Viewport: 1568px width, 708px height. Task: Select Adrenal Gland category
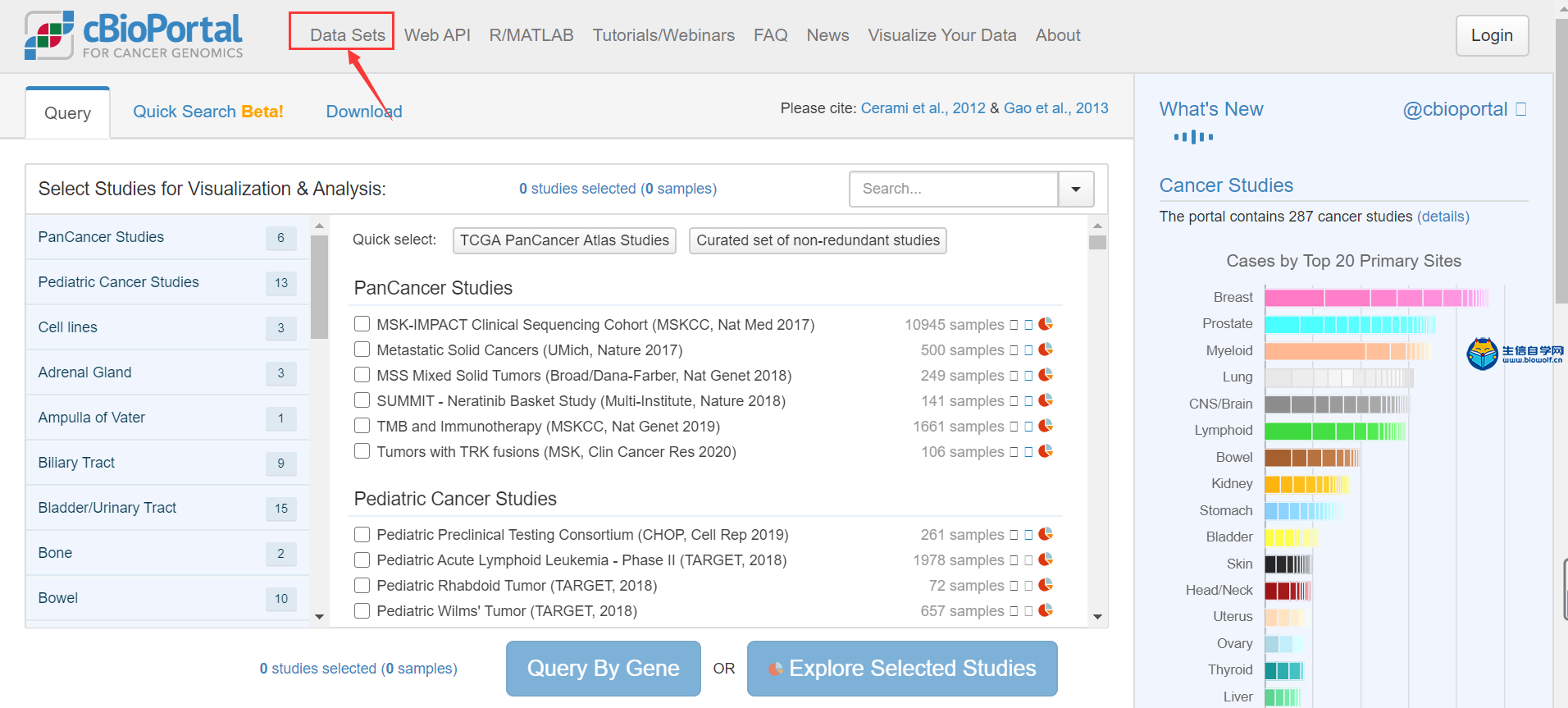point(167,372)
